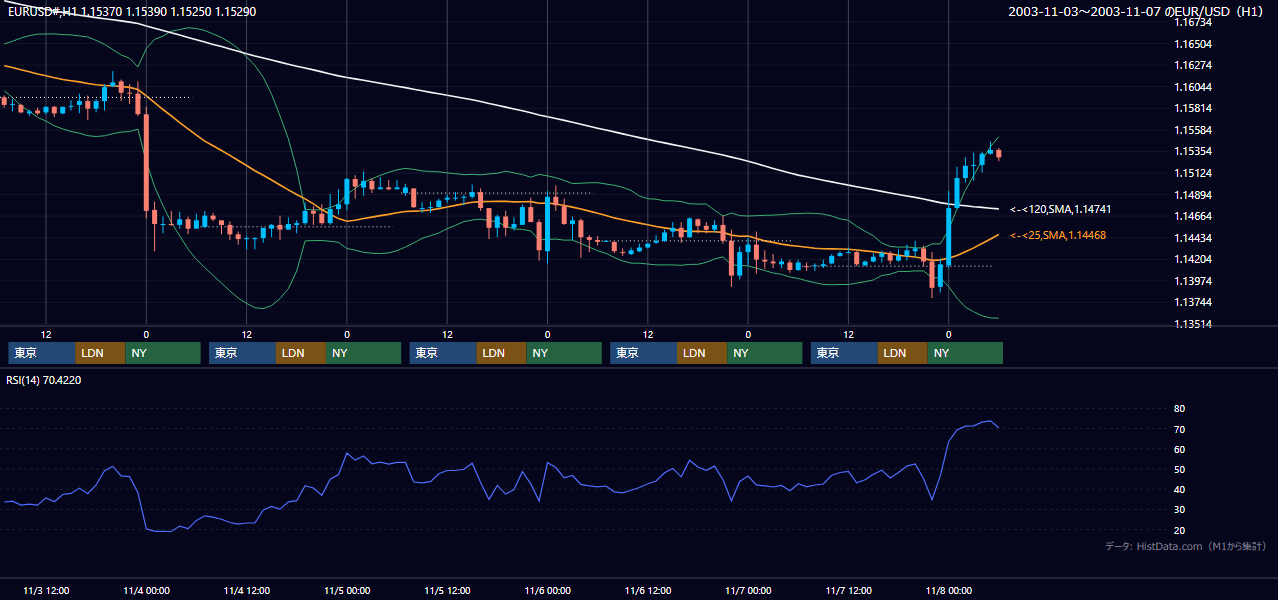Image resolution: width=1278 pixels, height=600 pixels.
Task: Click RSI scale level 50
Action: pyautogui.click(x=1180, y=470)
